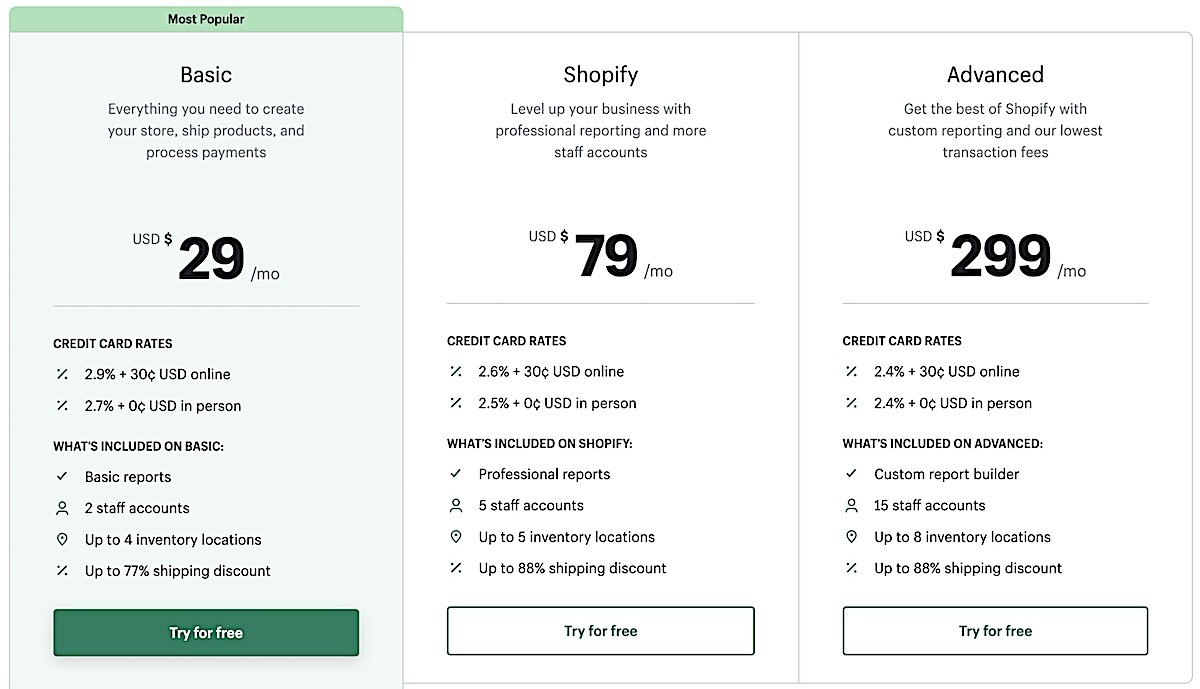Image resolution: width=1200 pixels, height=689 pixels.
Task: Click Try for free under Advanced plan
Action: click(995, 631)
